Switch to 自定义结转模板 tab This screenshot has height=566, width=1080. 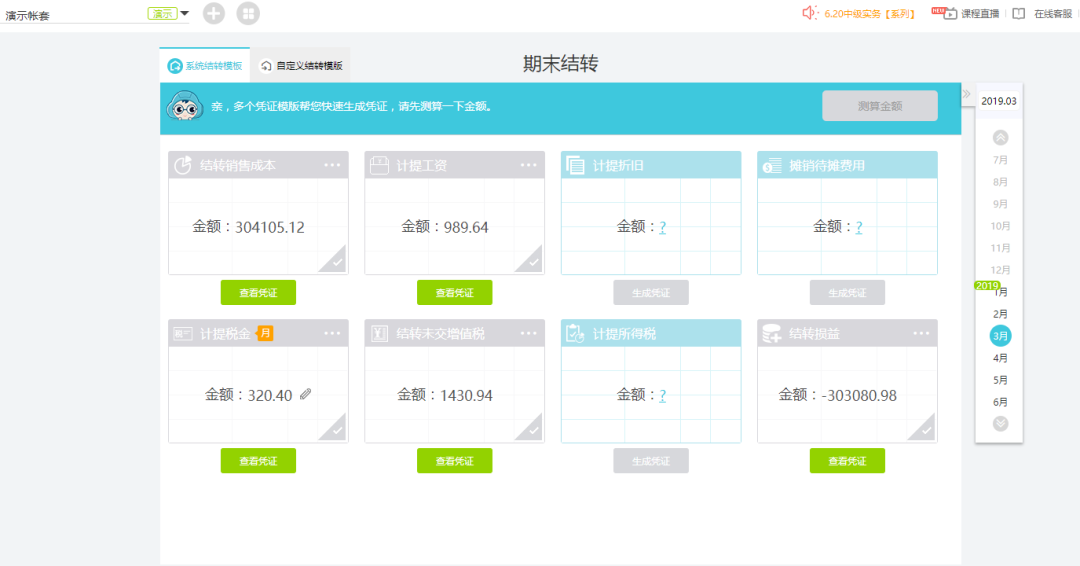click(301, 66)
